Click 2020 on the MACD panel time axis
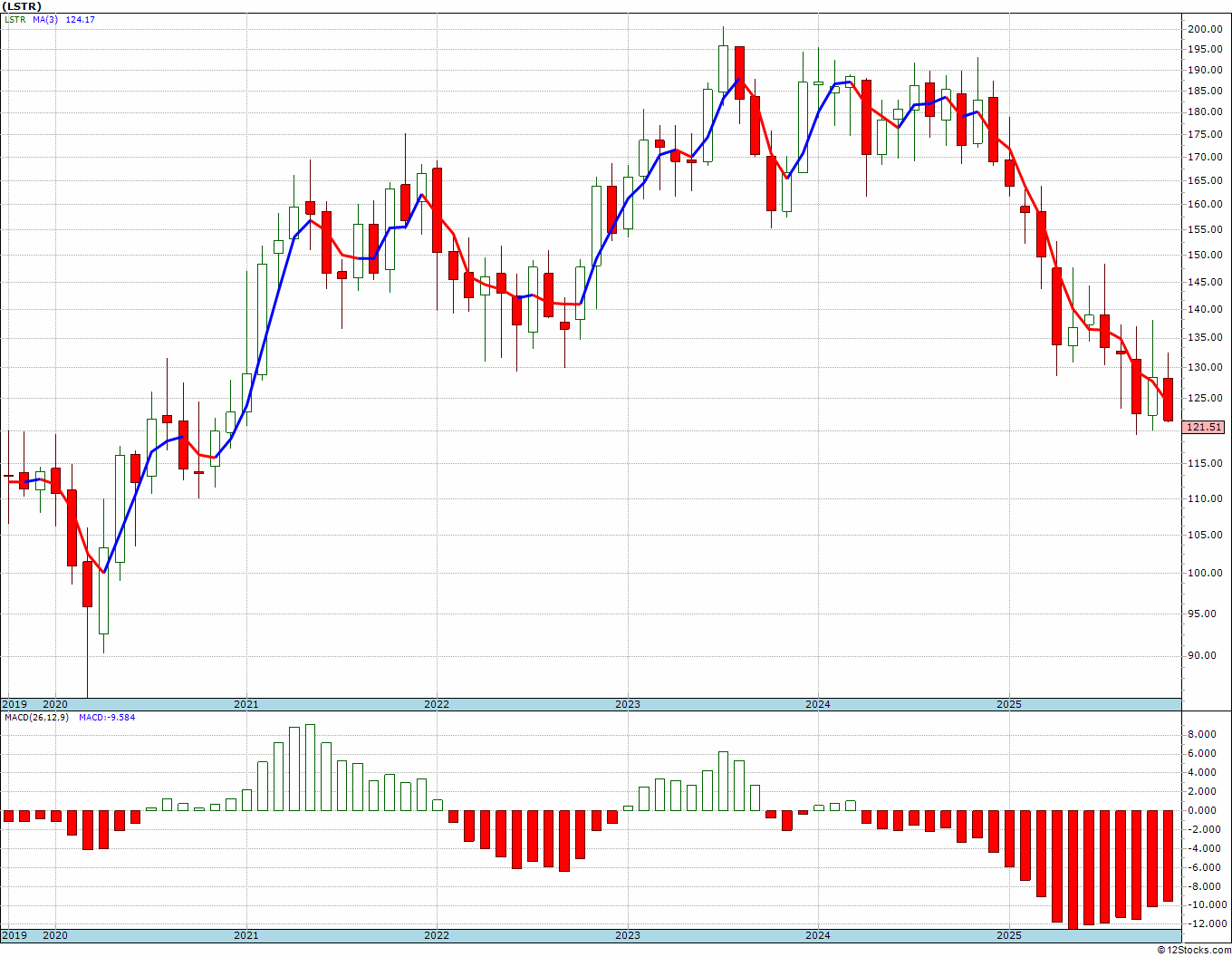 [x=55, y=935]
